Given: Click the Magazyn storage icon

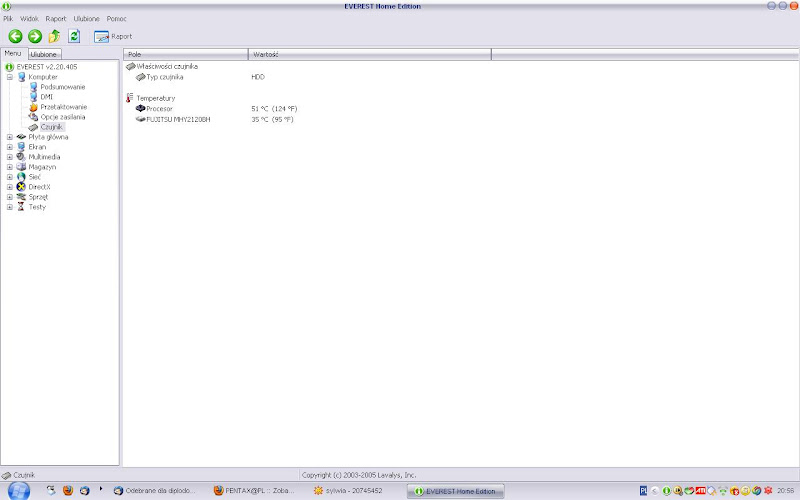Looking at the screenshot, I should (x=21, y=167).
